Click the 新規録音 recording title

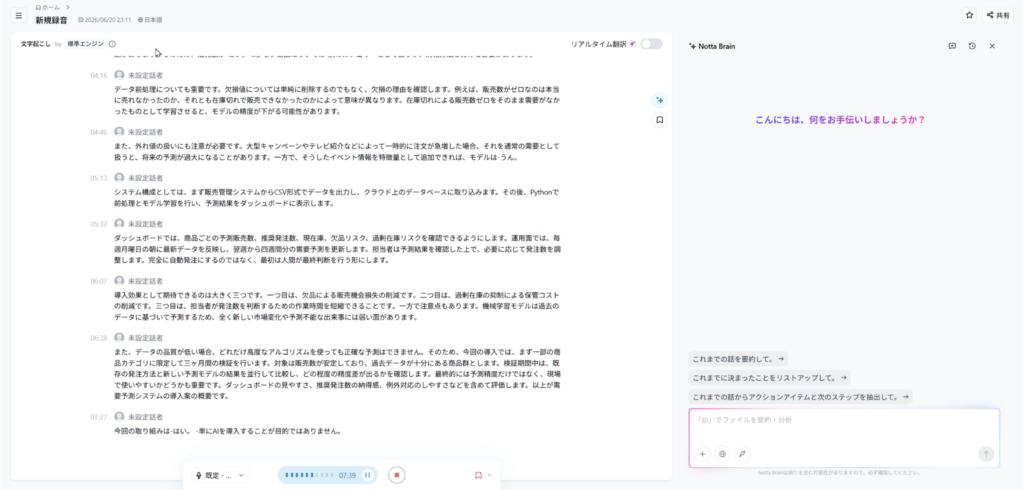pos(51,20)
